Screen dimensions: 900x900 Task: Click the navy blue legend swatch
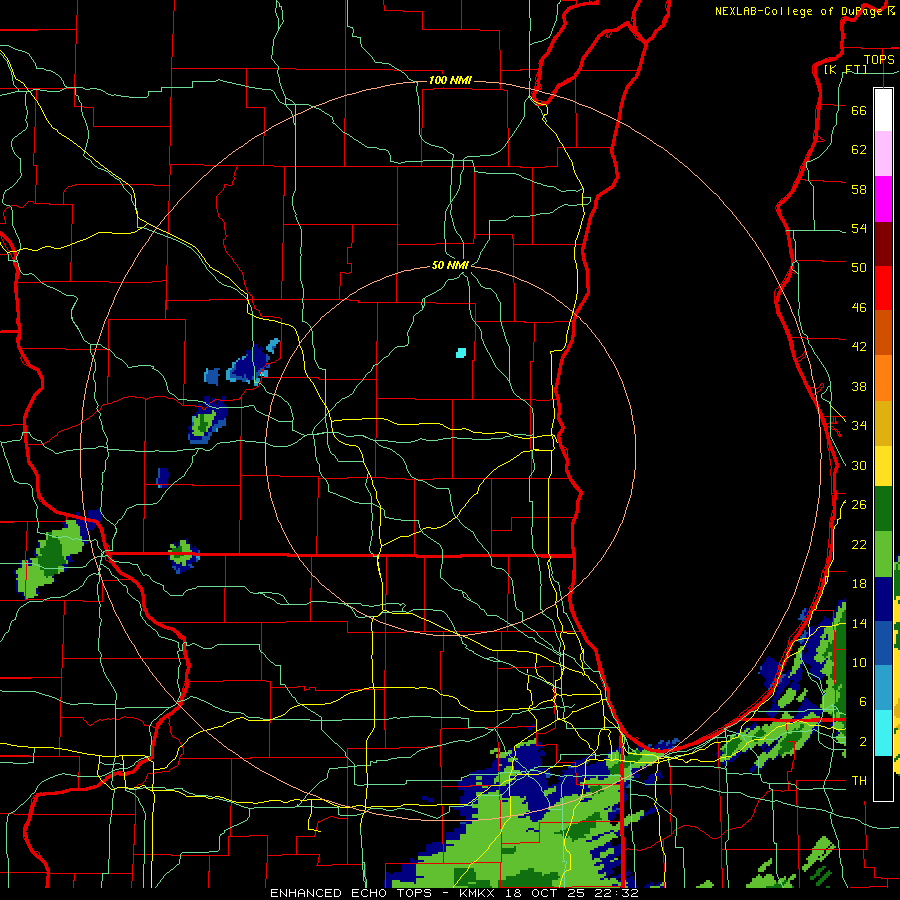(x=883, y=599)
